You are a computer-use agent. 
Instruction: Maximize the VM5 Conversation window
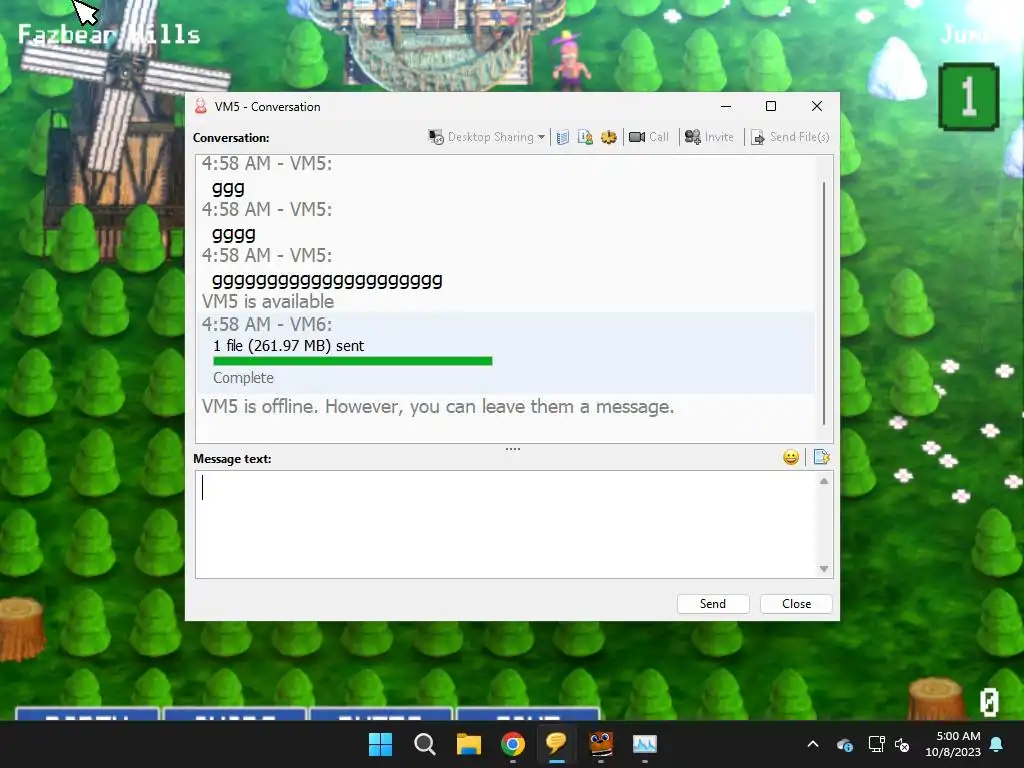(x=771, y=106)
